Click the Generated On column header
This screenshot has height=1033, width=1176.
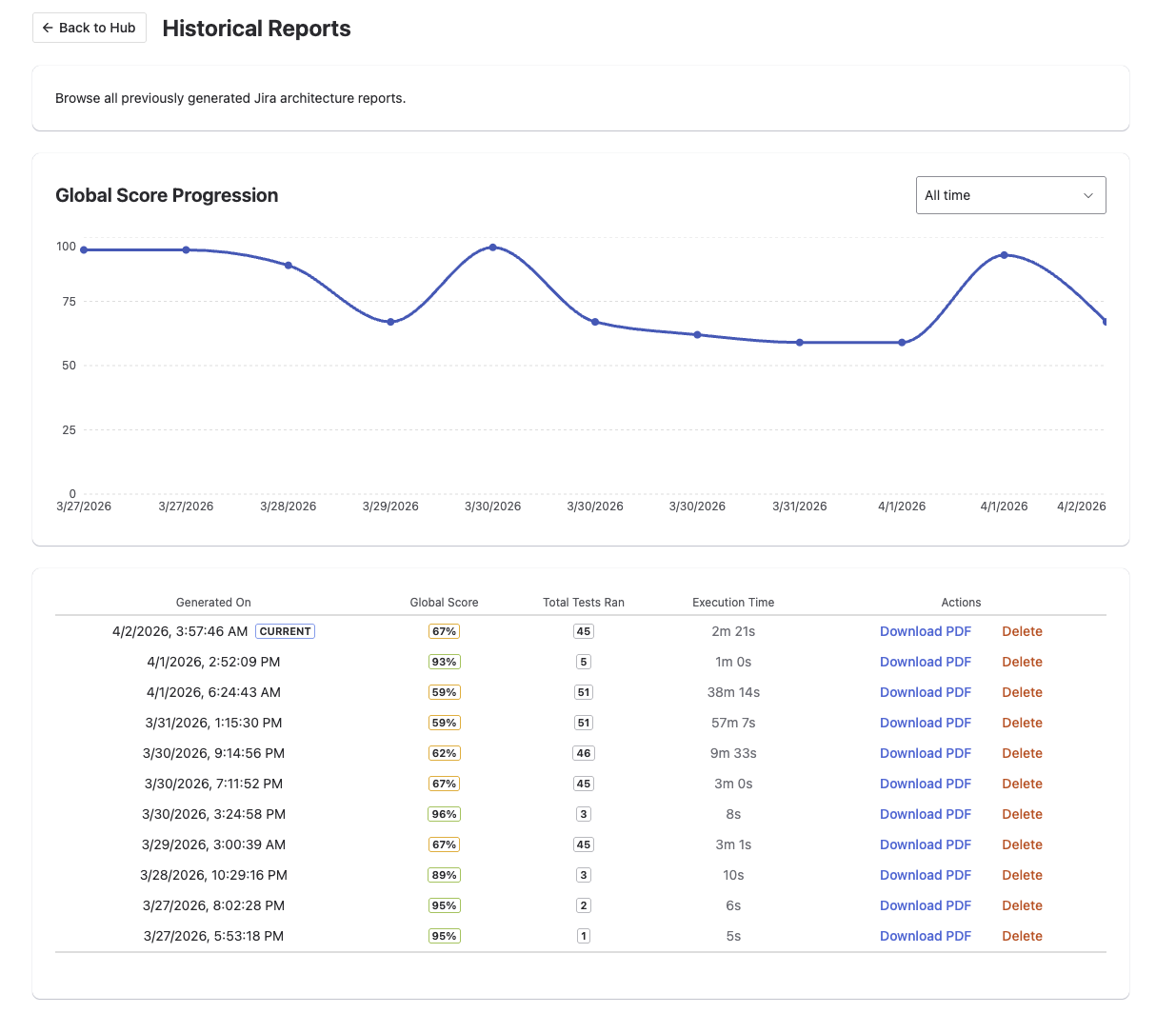click(x=212, y=602)
